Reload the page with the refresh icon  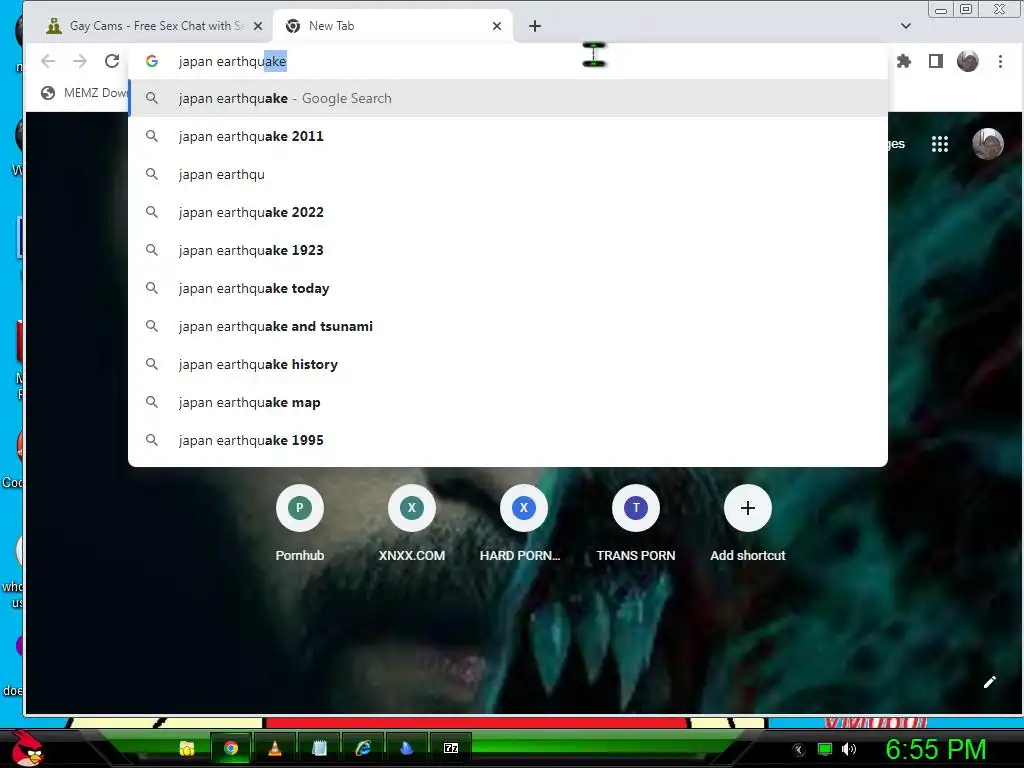pos(112,61)
